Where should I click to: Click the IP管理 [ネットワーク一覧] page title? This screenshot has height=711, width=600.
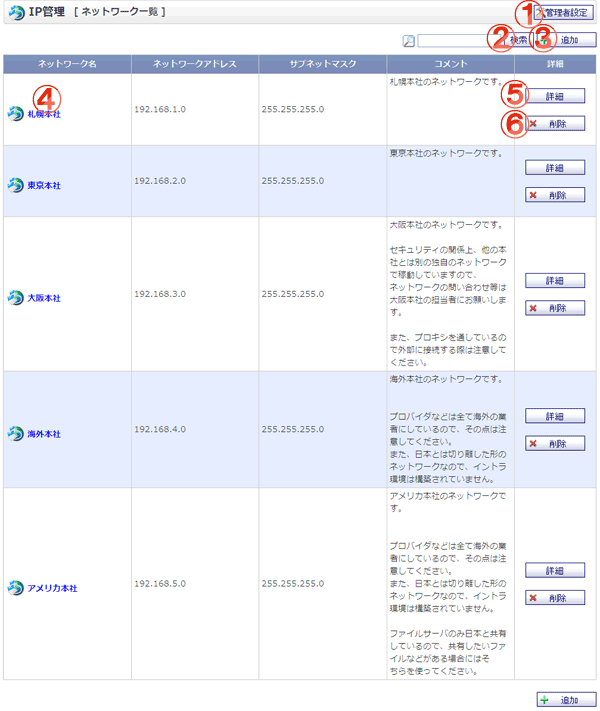pos(97,12)
